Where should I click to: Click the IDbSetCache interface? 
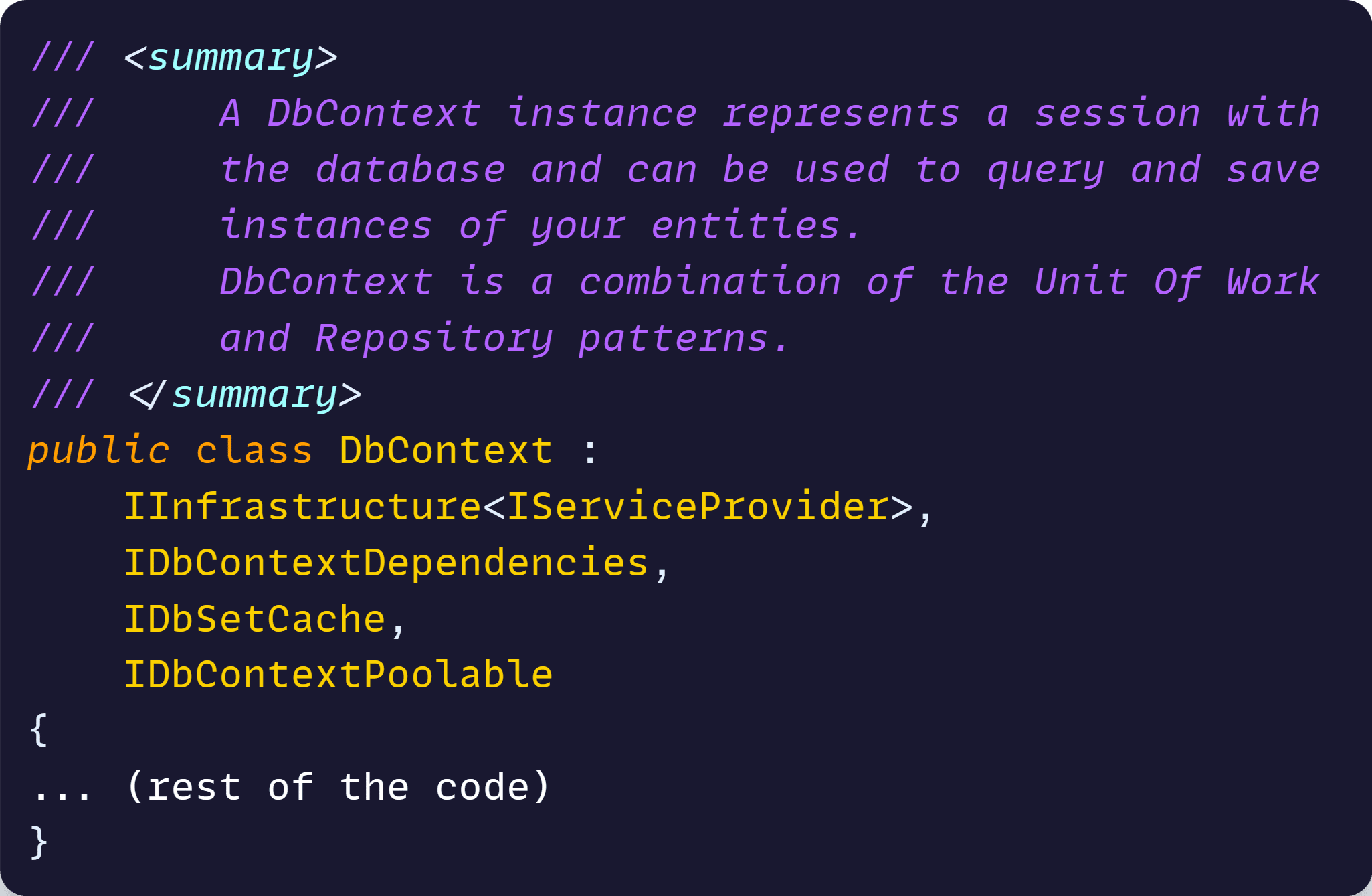pos(255,619)
